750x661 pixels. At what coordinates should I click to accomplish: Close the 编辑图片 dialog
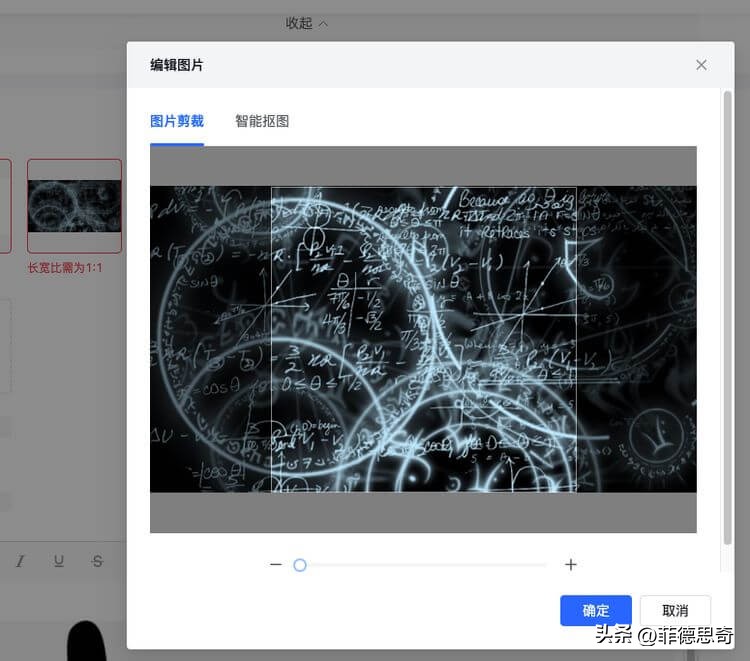tap(701, 65)
